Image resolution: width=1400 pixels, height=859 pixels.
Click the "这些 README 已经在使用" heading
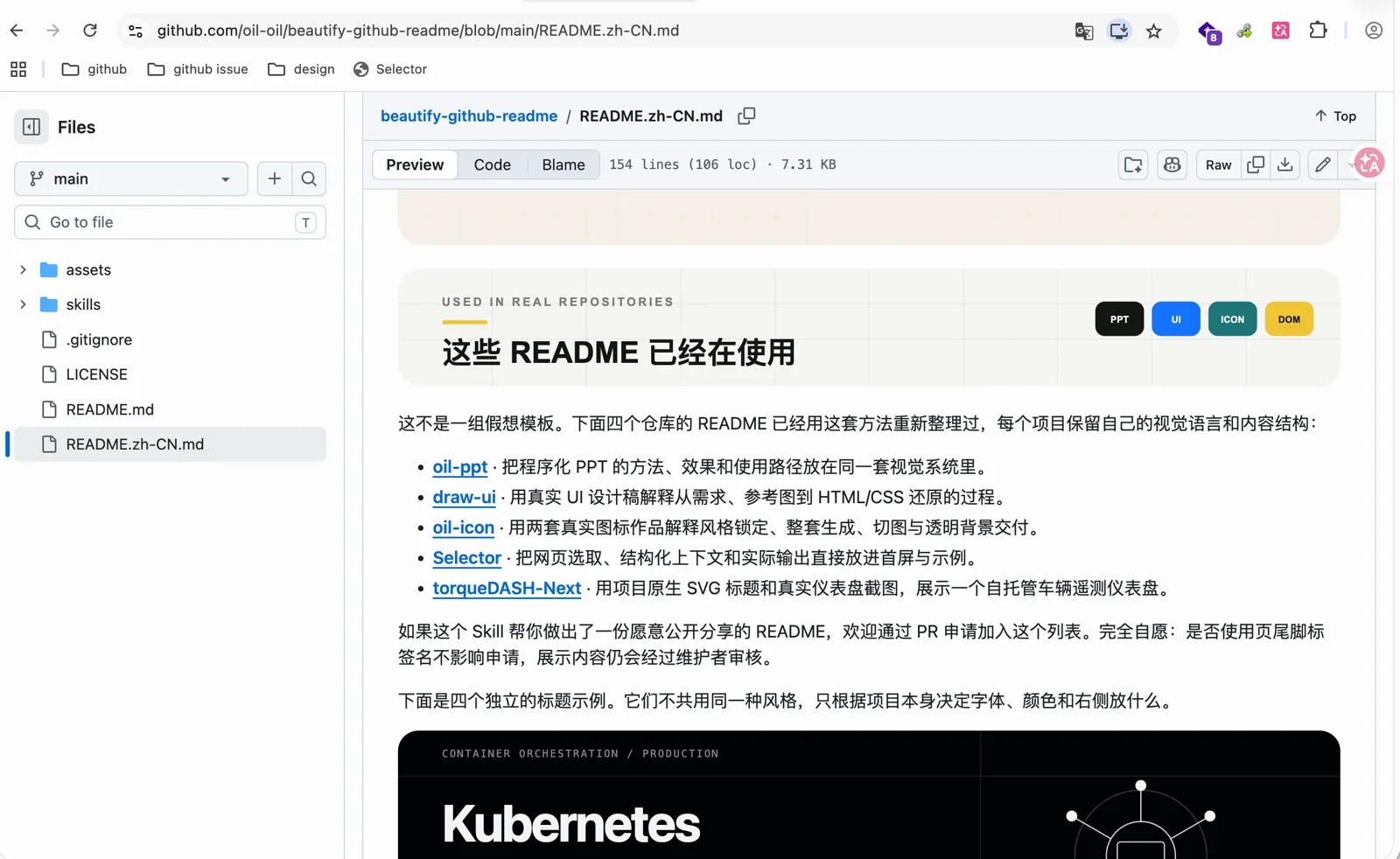(619, 353)
